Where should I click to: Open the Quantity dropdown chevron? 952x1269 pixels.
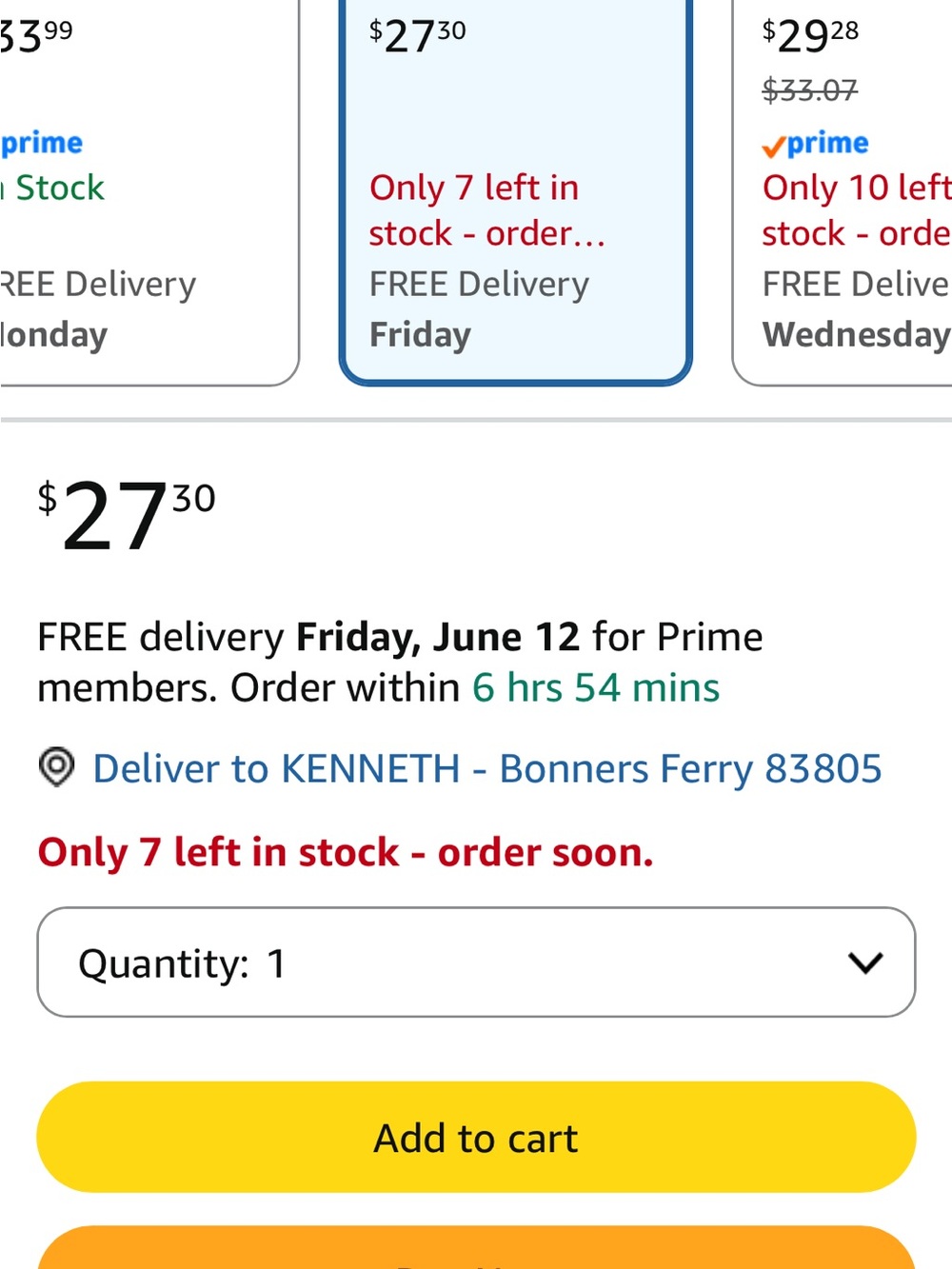[x=865, y=962]
